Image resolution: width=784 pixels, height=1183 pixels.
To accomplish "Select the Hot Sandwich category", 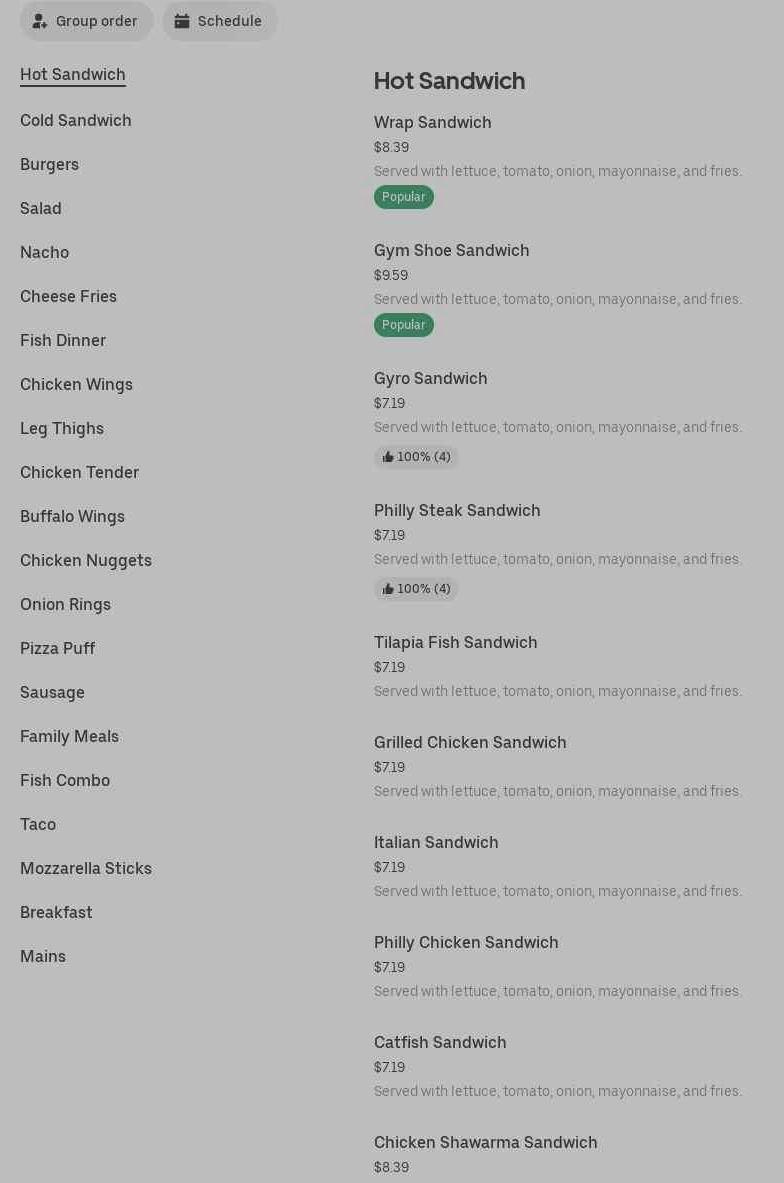I will pyautogui.click(x=73, y=75).
